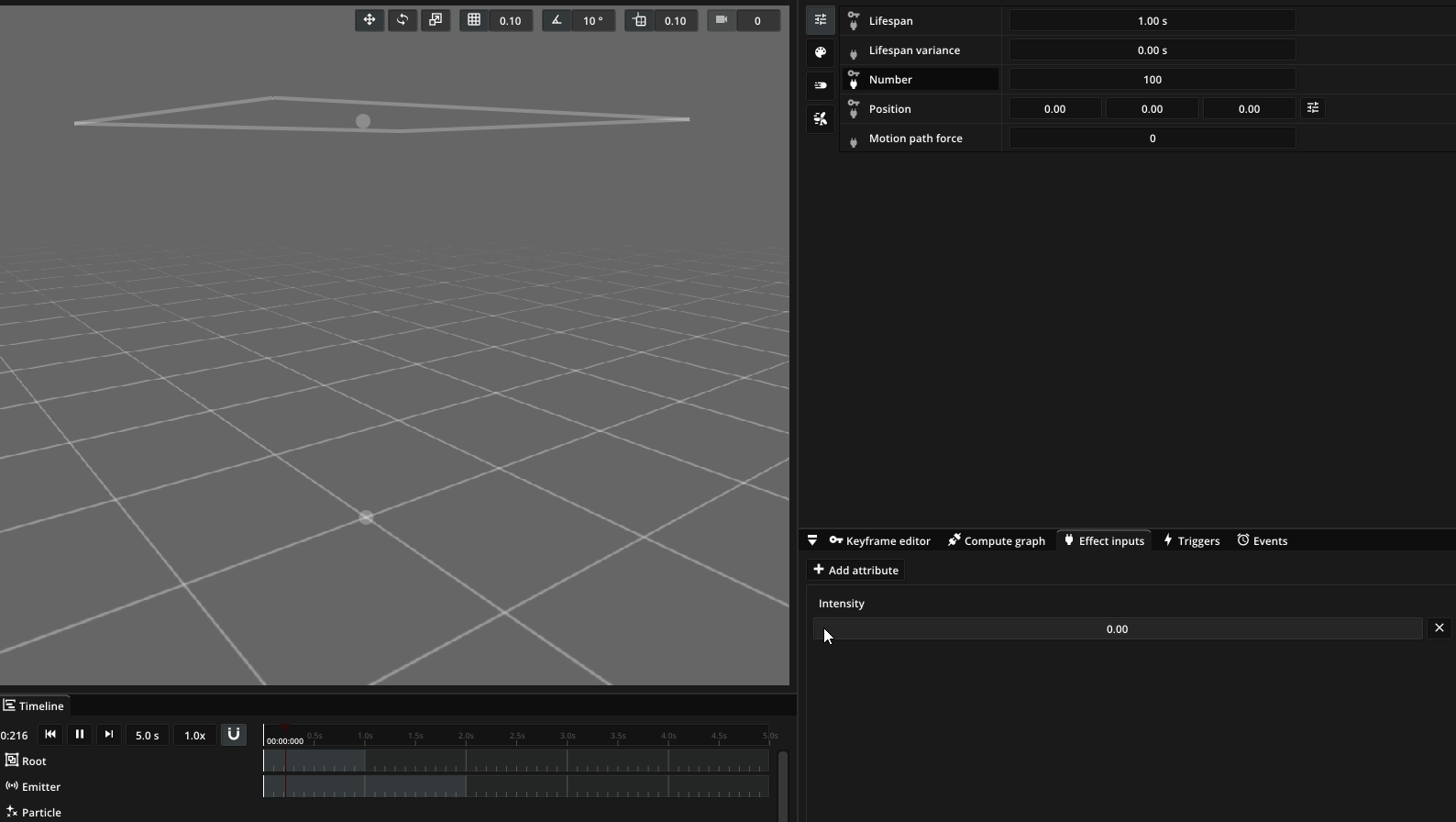The height and width of the screenshot is (822, 1456).
Task: Click the camera icon in viewport toolbar
Action: tap(722, 20)
